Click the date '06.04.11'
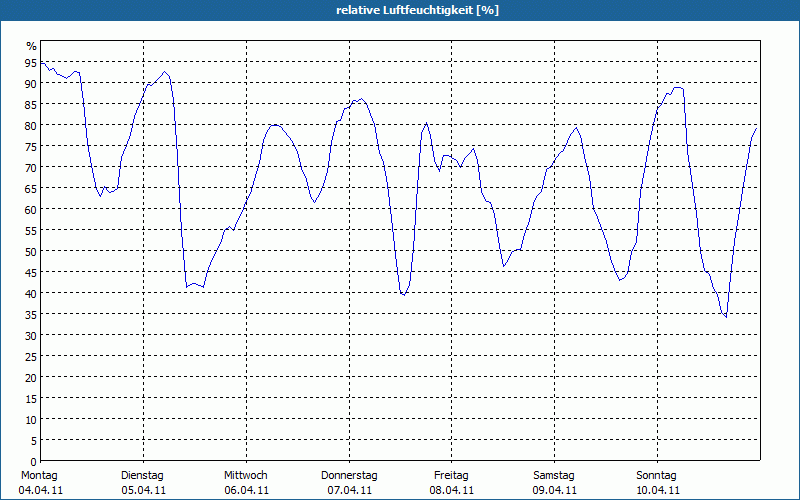This screenshot has height=500, width=800. point(246,490)
